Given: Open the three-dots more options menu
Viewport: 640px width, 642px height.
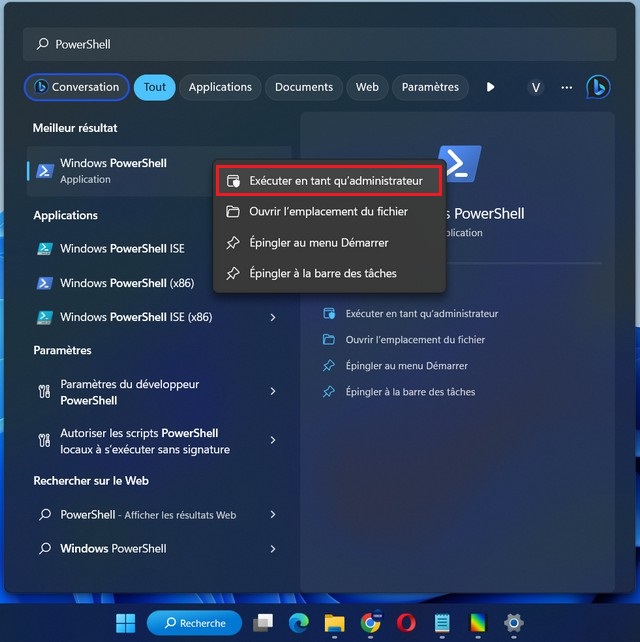Looking at the screenshot, I should coord(566,87).
